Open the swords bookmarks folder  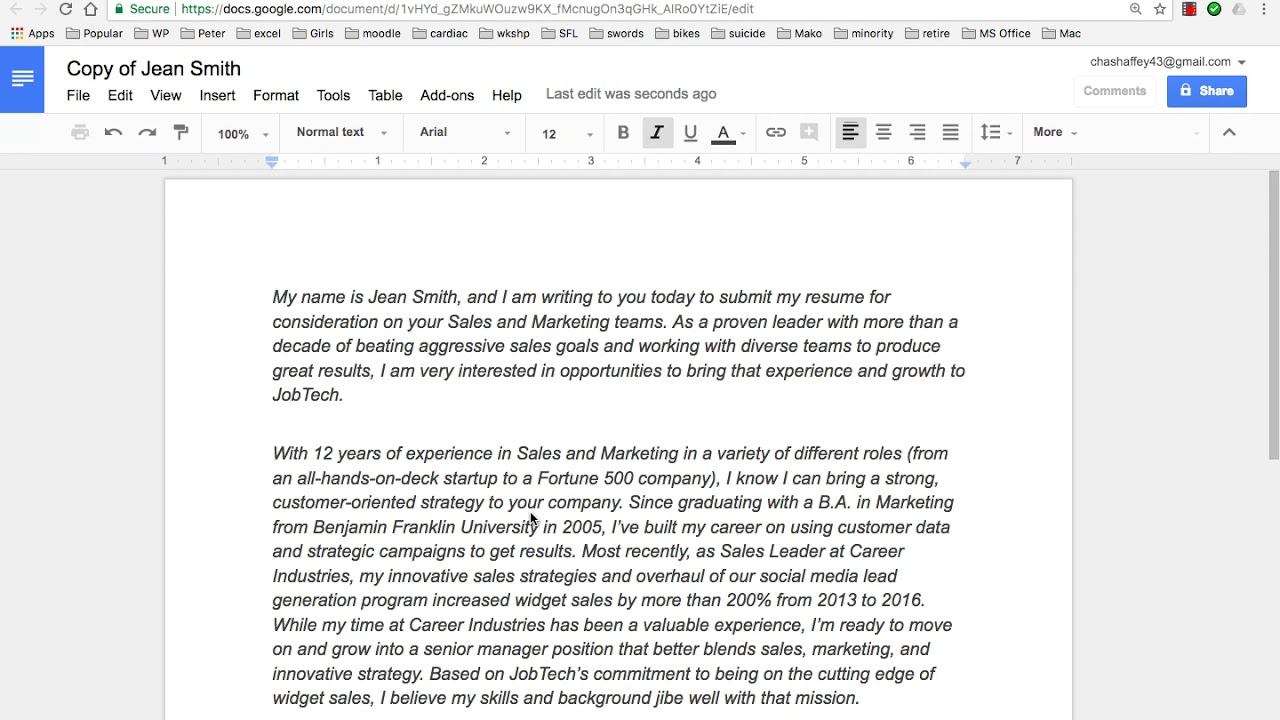[x=615, y=33]
